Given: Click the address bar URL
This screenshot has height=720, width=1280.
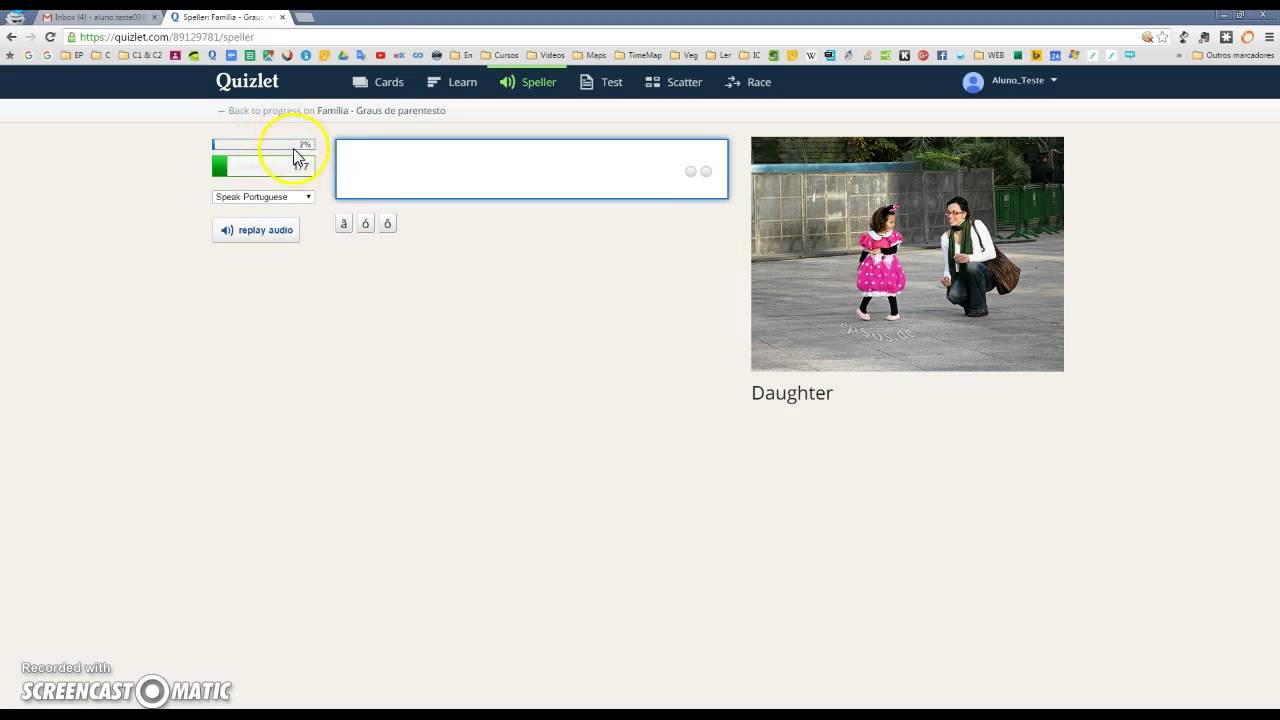Looking at the screenshot, I should (167, 37).
